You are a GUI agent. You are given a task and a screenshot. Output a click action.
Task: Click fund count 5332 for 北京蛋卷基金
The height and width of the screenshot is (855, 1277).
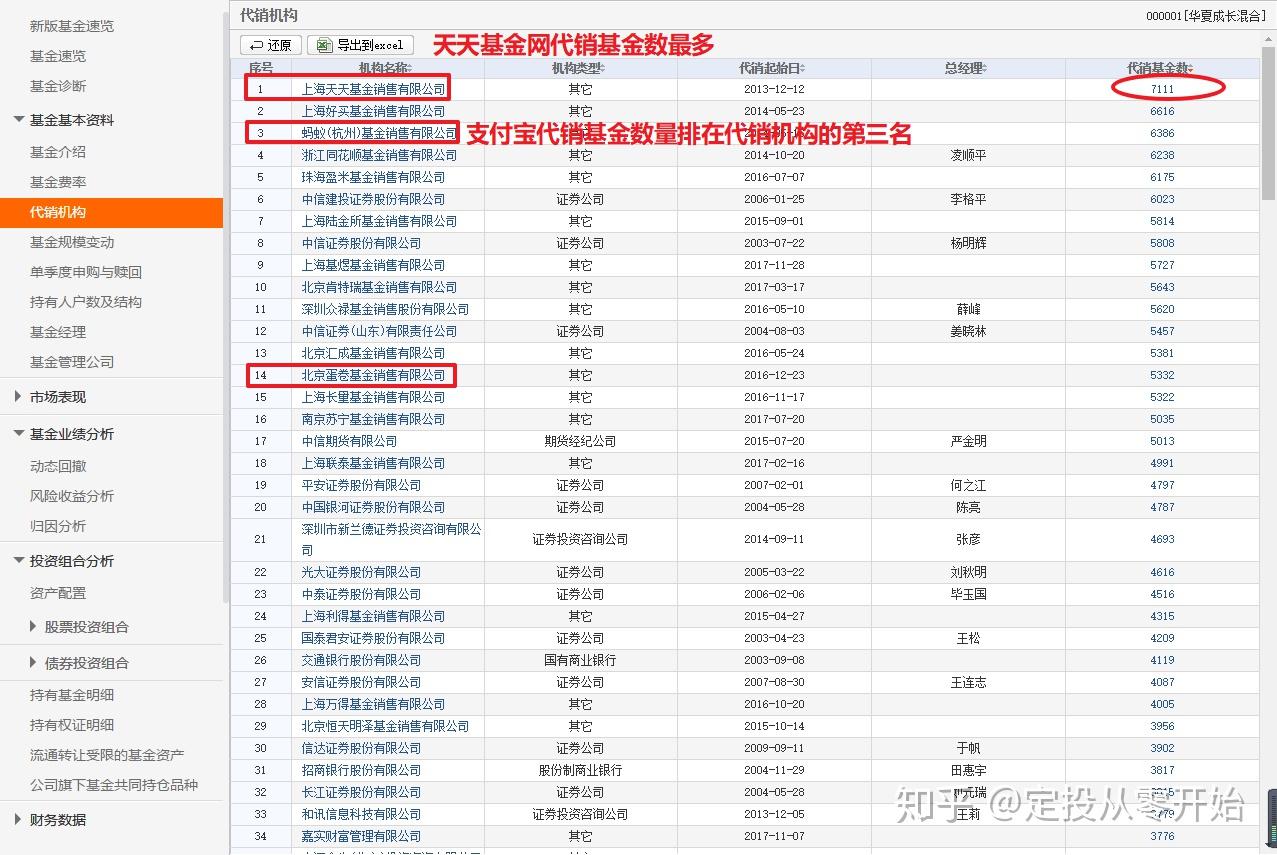pos(1162,375)
